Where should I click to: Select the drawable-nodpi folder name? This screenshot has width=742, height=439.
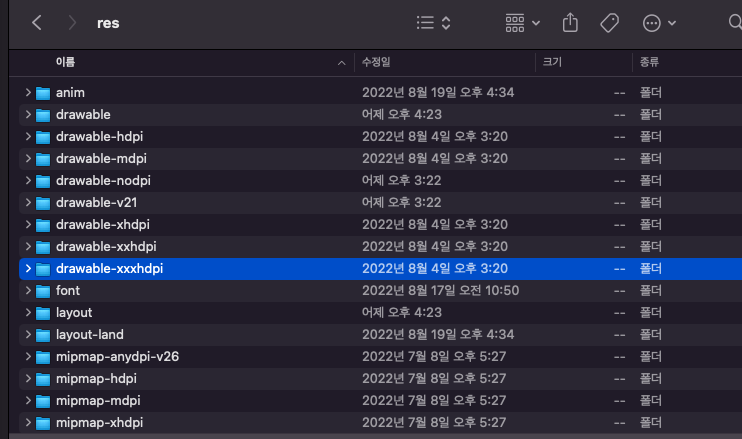[103, 181]
